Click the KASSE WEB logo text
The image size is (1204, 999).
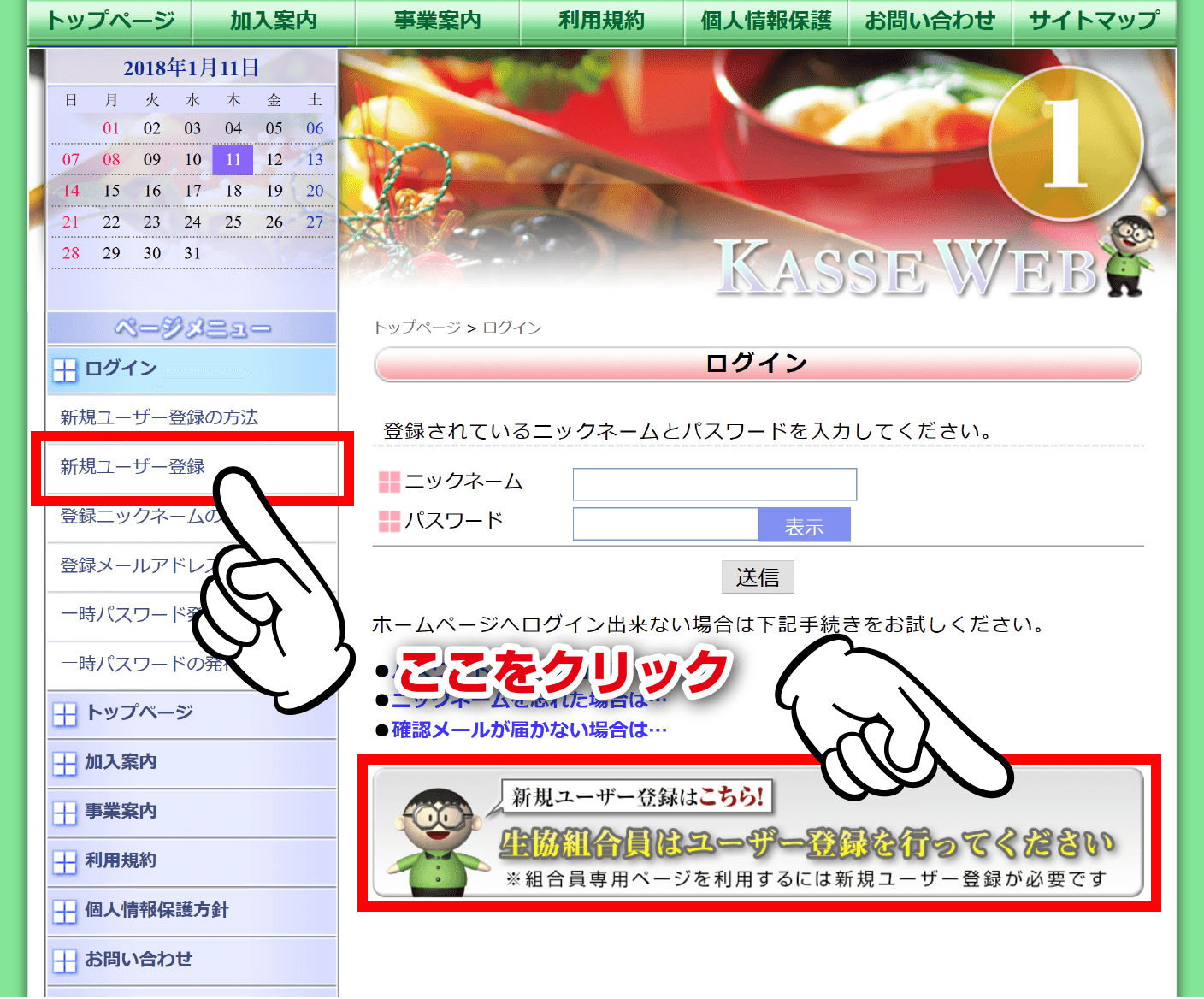(906, 267)
